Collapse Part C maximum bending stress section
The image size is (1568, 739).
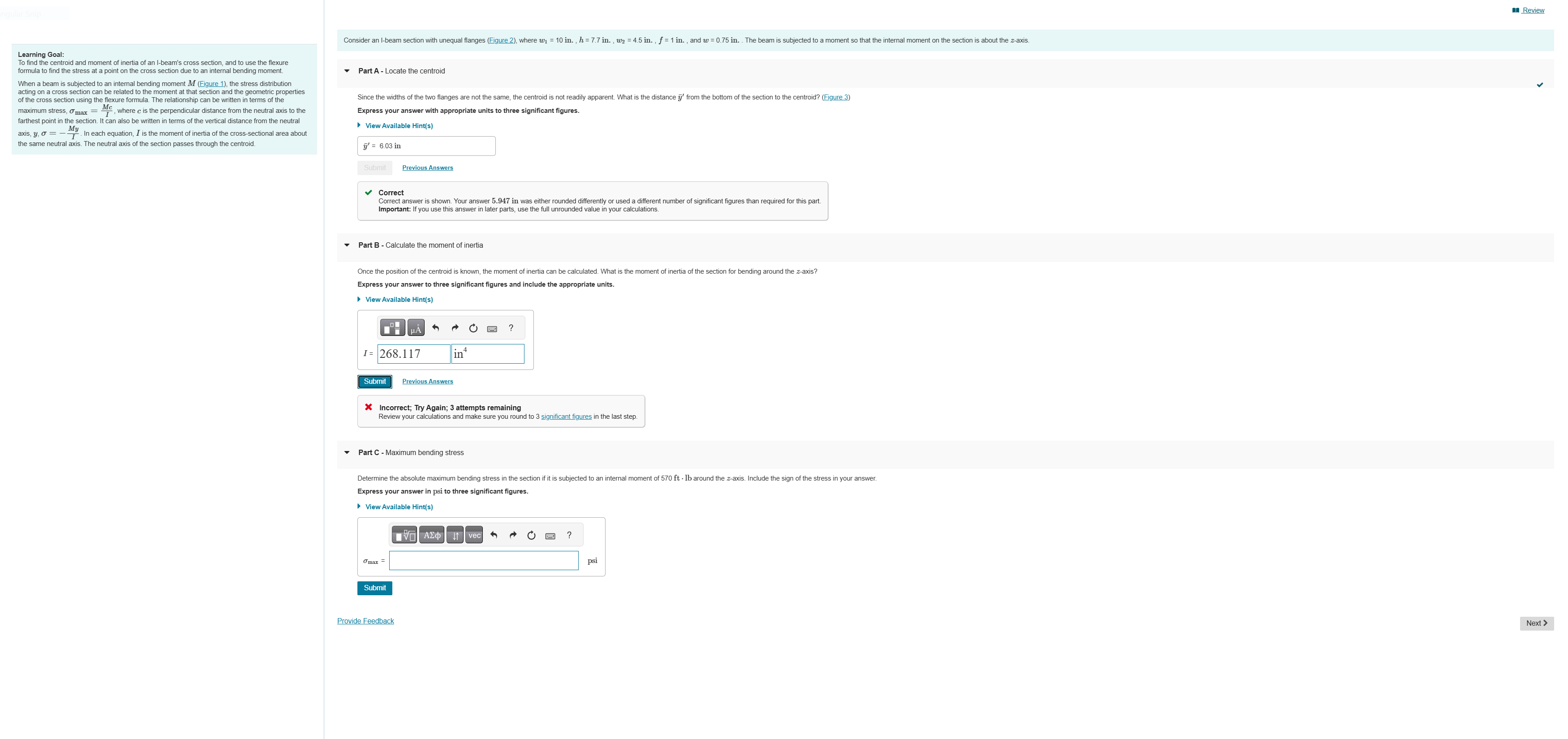(x=347, y=452)
